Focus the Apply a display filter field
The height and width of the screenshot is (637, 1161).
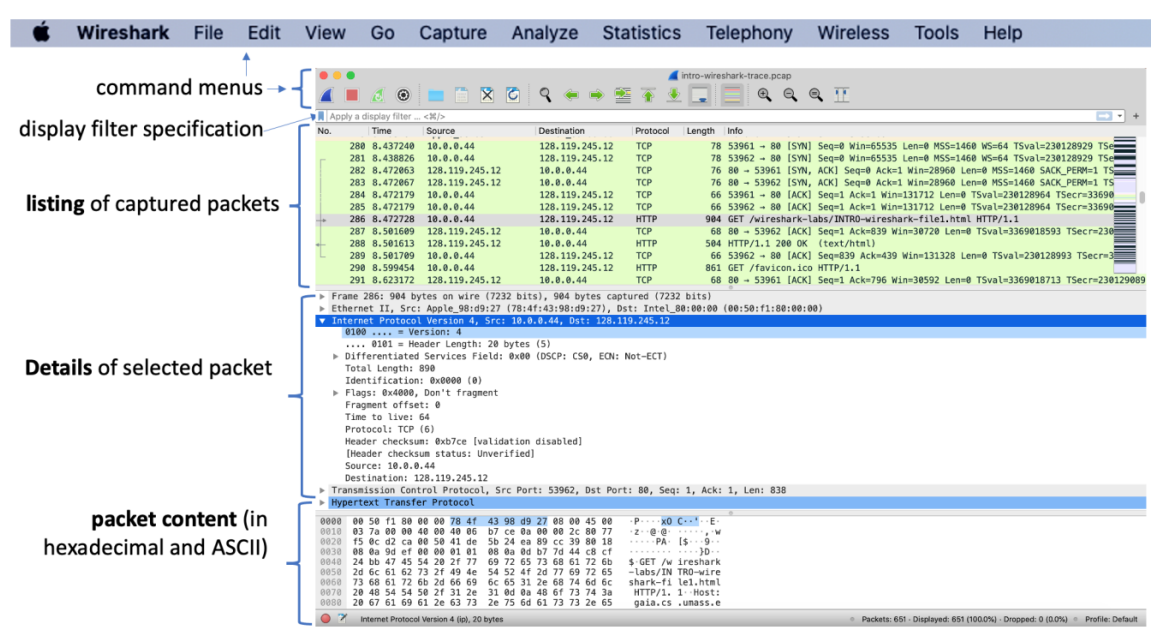click(x=711, y=116)
